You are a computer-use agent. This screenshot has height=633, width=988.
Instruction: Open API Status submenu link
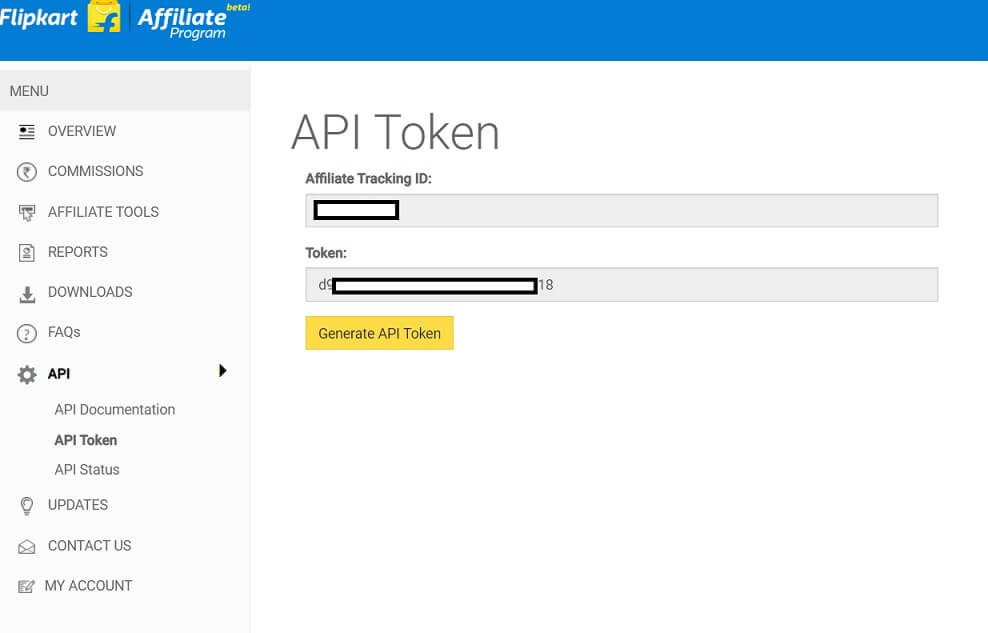pos(87,470)
